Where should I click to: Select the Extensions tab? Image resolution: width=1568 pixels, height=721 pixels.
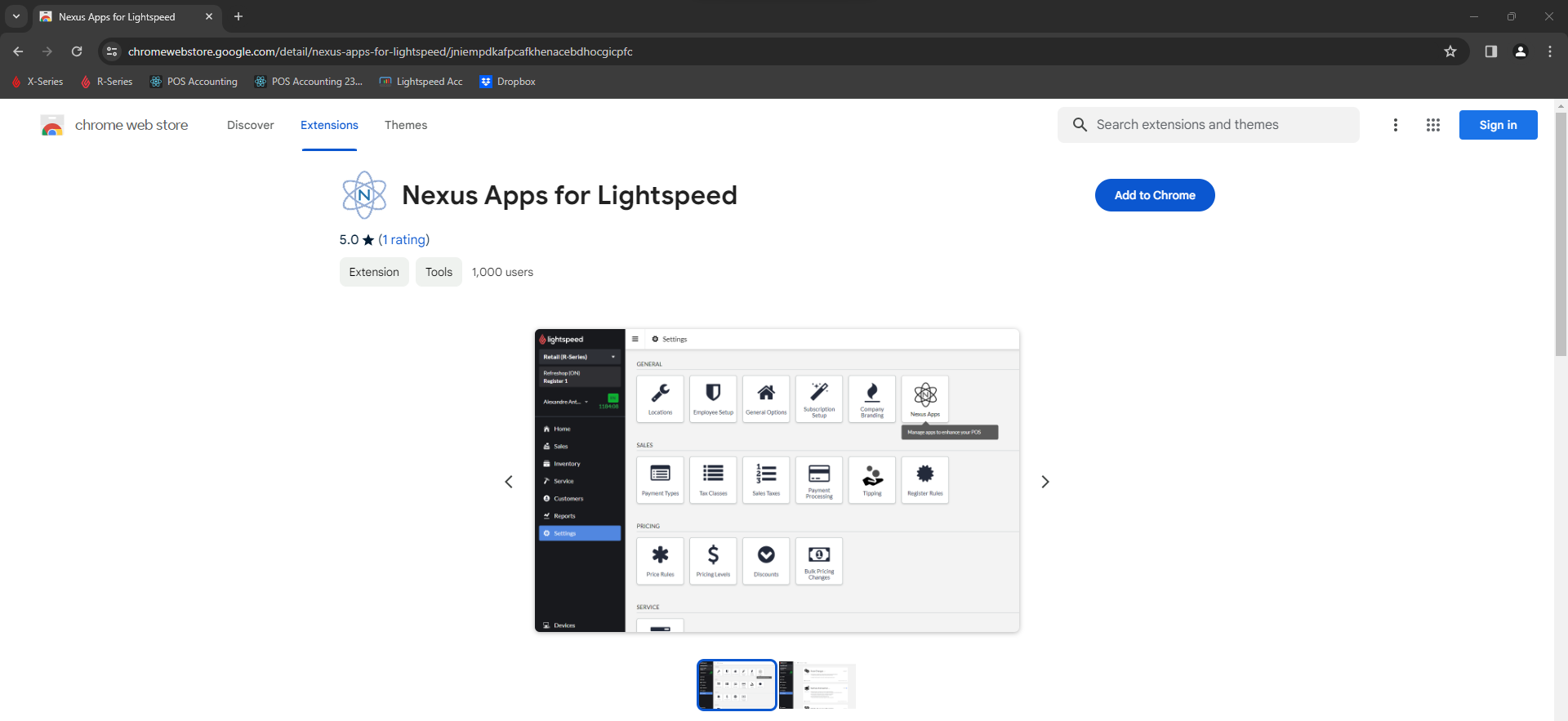tap(329, 125)
